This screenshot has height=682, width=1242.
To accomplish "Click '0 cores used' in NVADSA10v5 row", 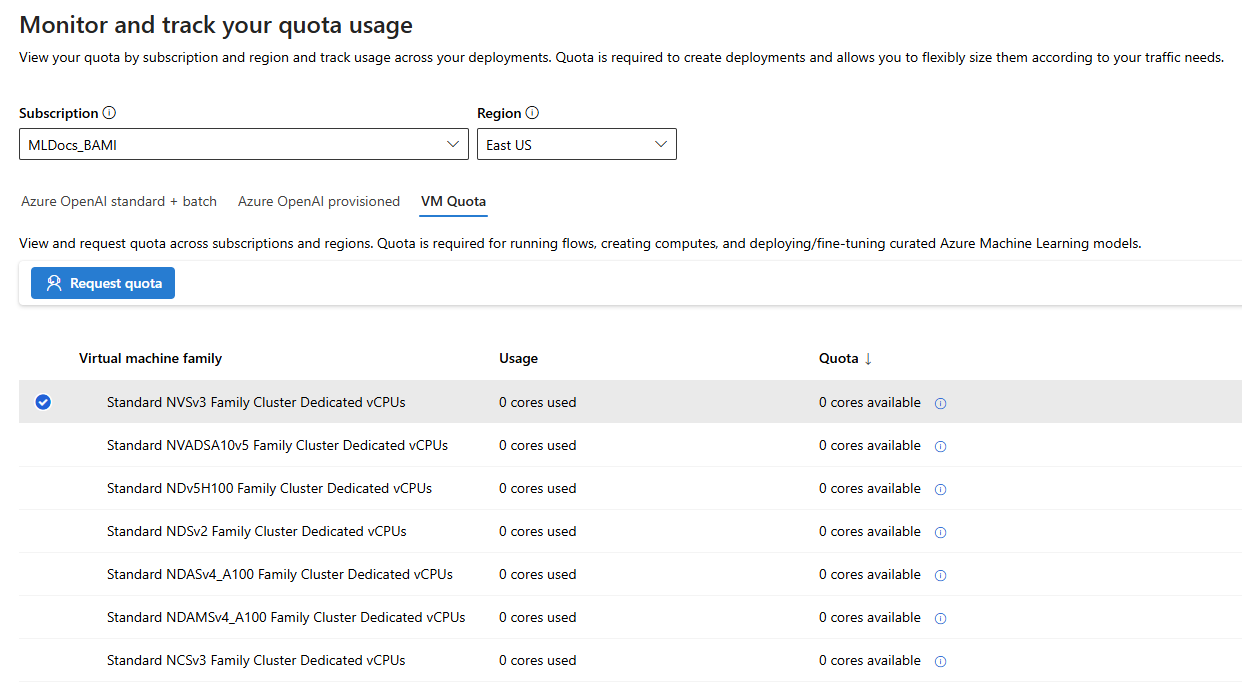I will (x=538, y=445).
